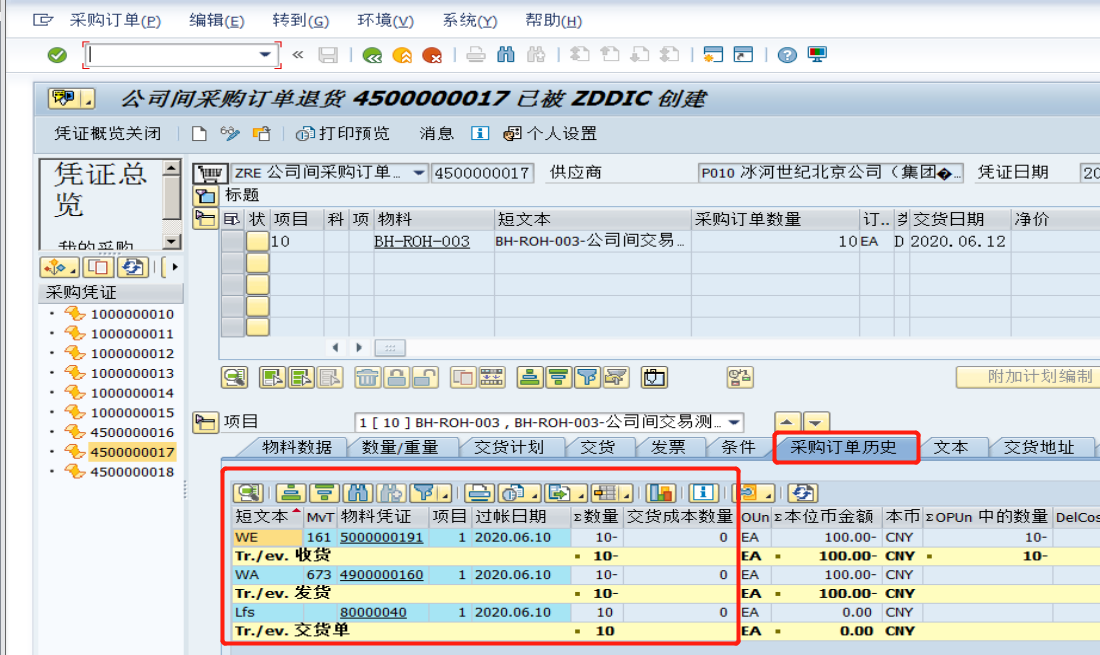Expand the 标题 header section icon
The image size is (1100, 655).
tap(205, 196)
